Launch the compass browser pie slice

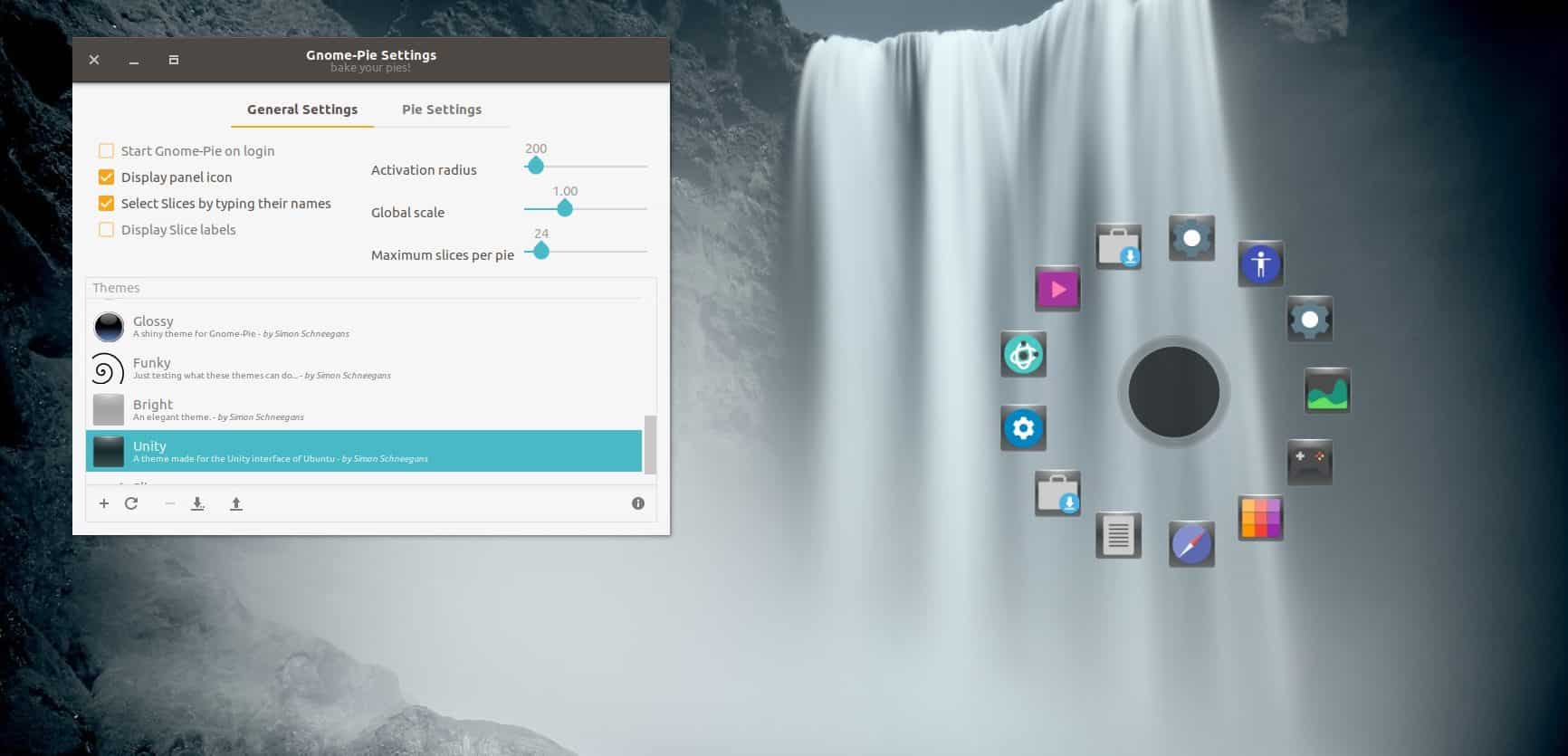(x=1191, y=544)
